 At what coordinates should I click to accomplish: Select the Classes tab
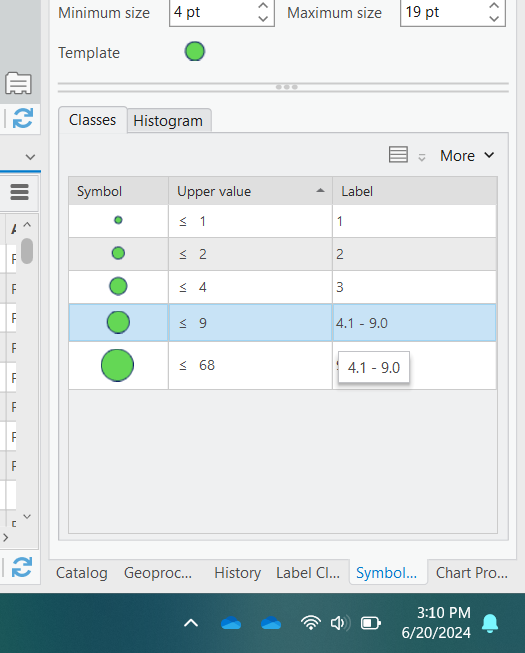(92, 120)
